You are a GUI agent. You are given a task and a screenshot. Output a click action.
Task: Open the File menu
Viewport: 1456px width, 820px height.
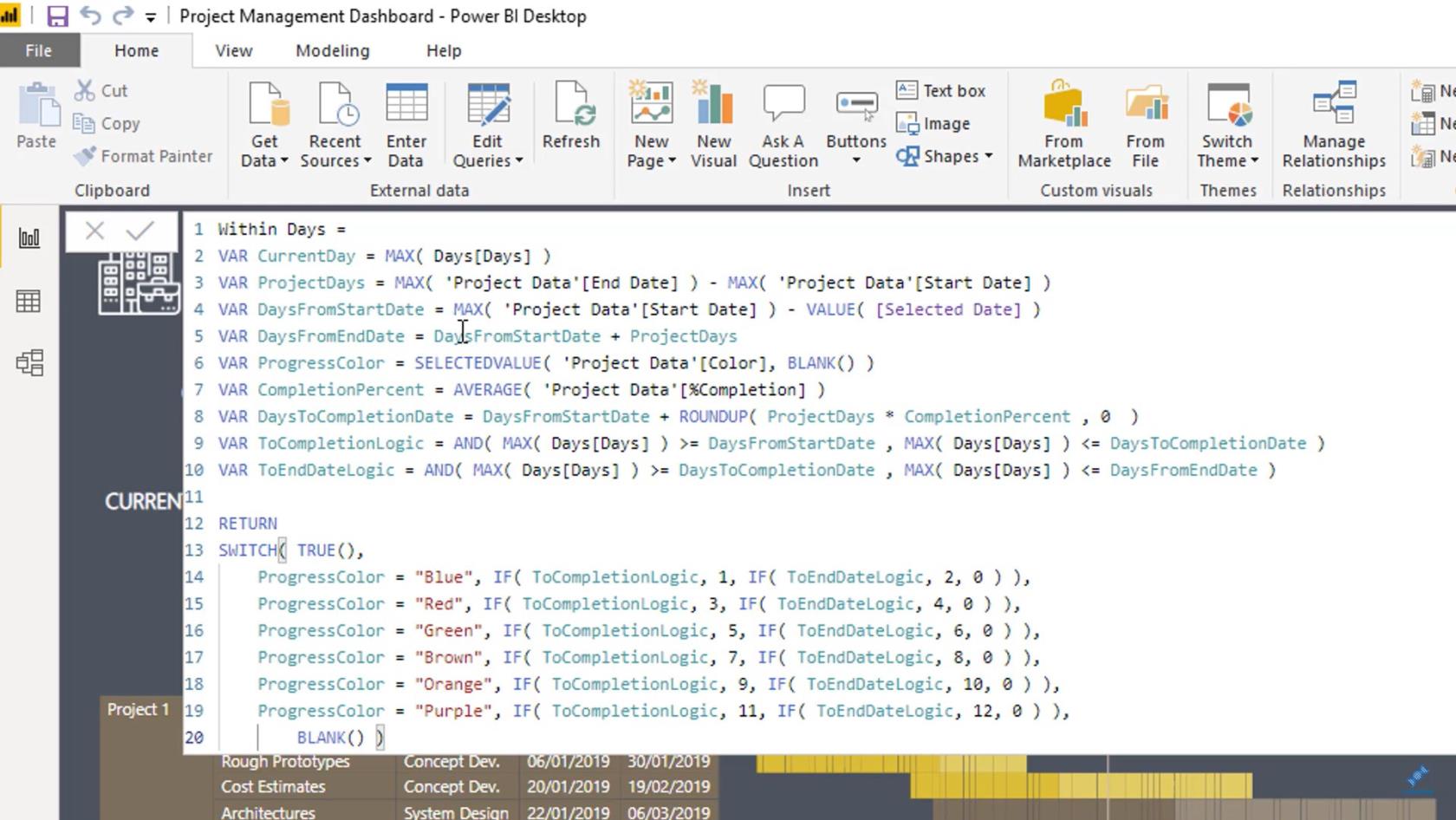click(x=38, y=50)
